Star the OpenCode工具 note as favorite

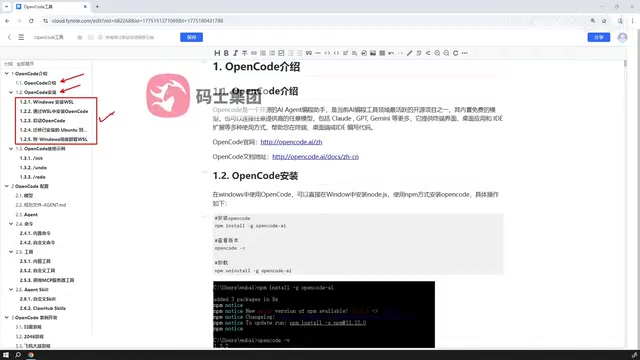coord(80,37)
